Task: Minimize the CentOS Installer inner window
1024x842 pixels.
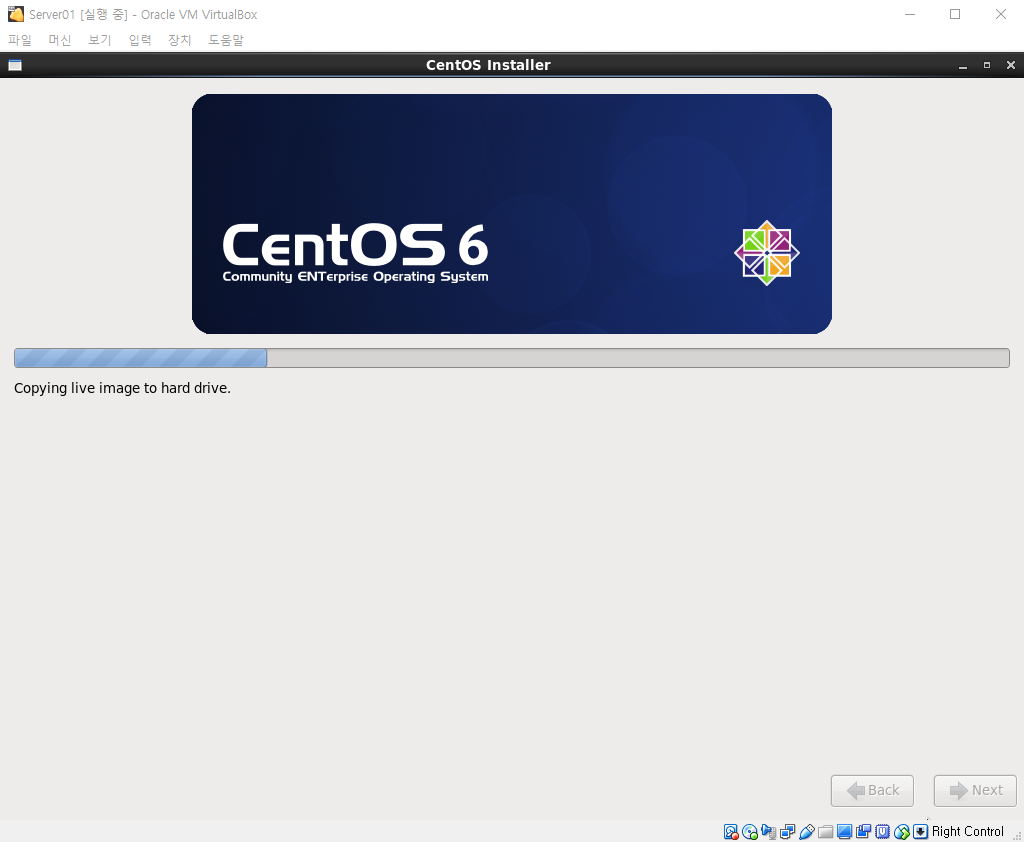Action: click(963, 65)
